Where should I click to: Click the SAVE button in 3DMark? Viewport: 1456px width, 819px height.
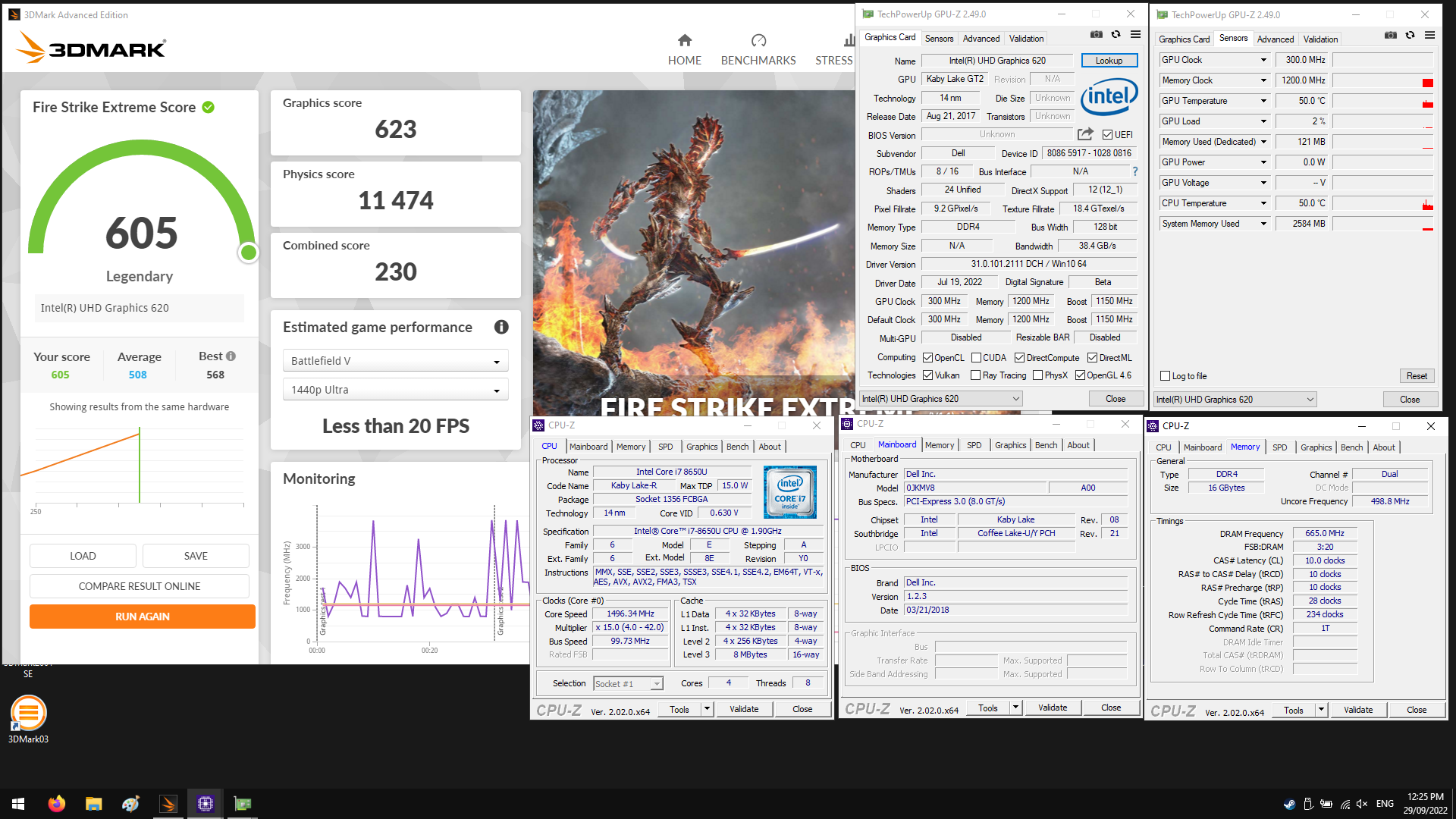click(x=196, y=556)
